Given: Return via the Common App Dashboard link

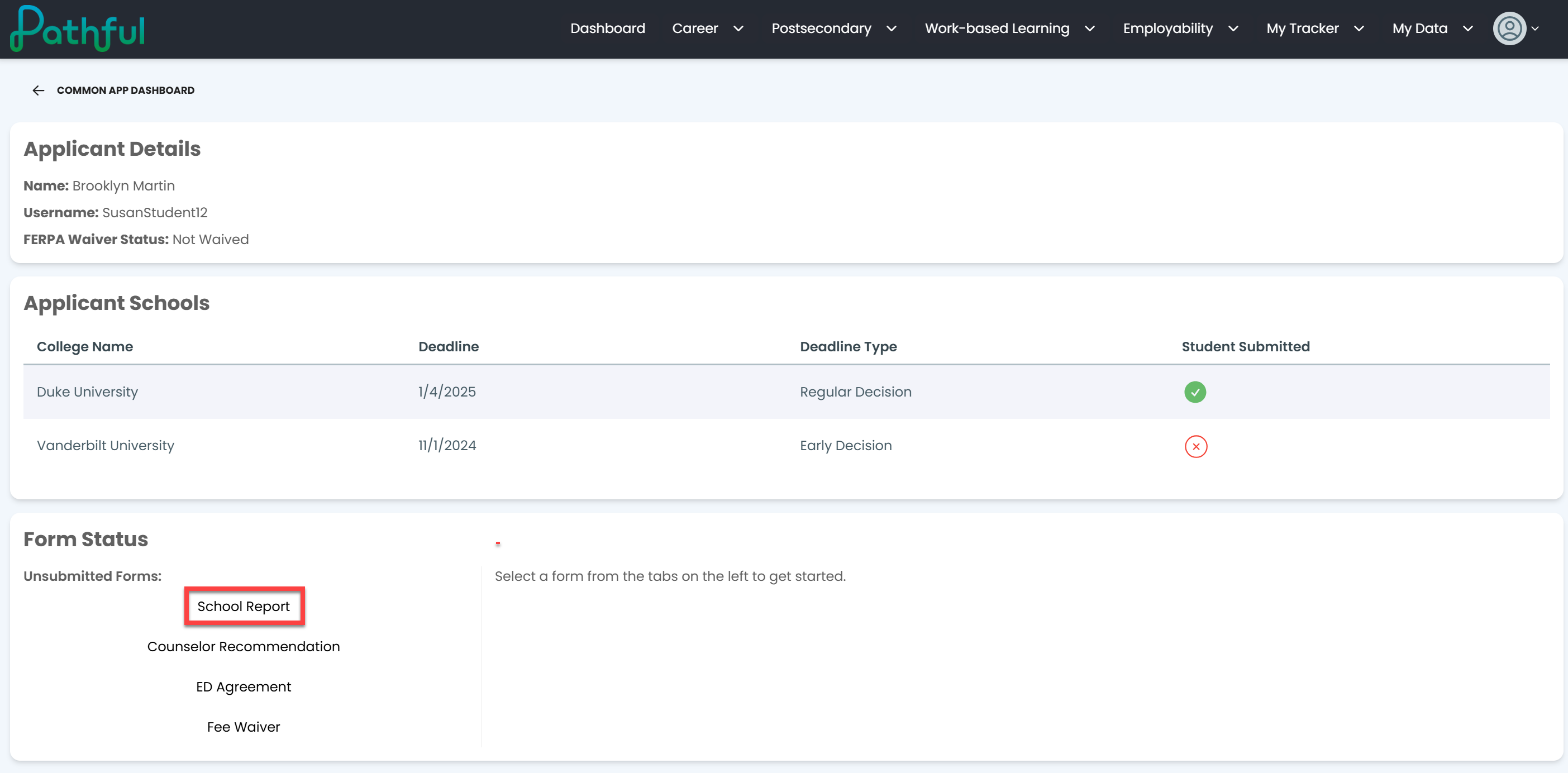Looking at the screenshot, I should 125,90.
